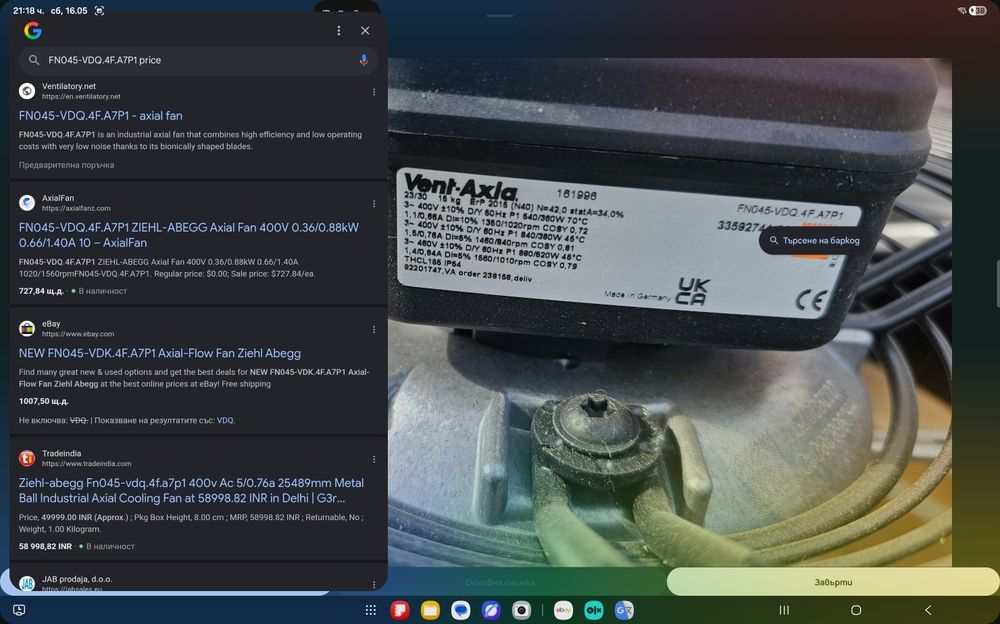Open the Messages app in taskbar
Viewport: 1000px width, 624px height.
[460, 610]
